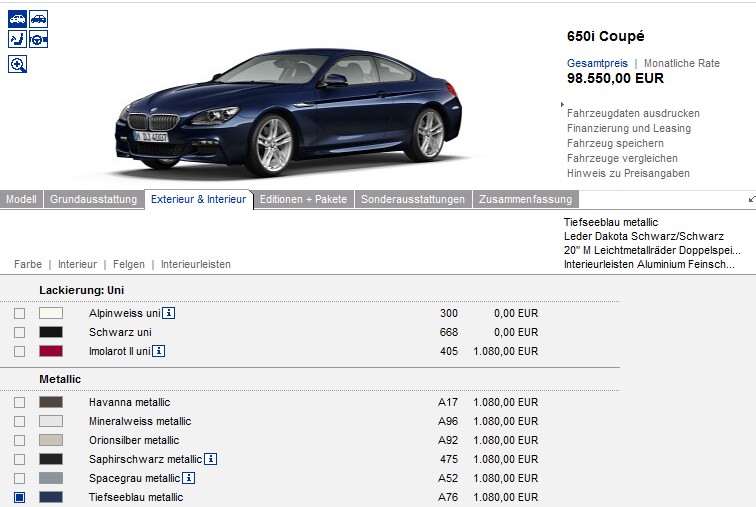Click the '98.550,00 EUR' total price
The image size is (756, 507).
click(x=615, y=78)
